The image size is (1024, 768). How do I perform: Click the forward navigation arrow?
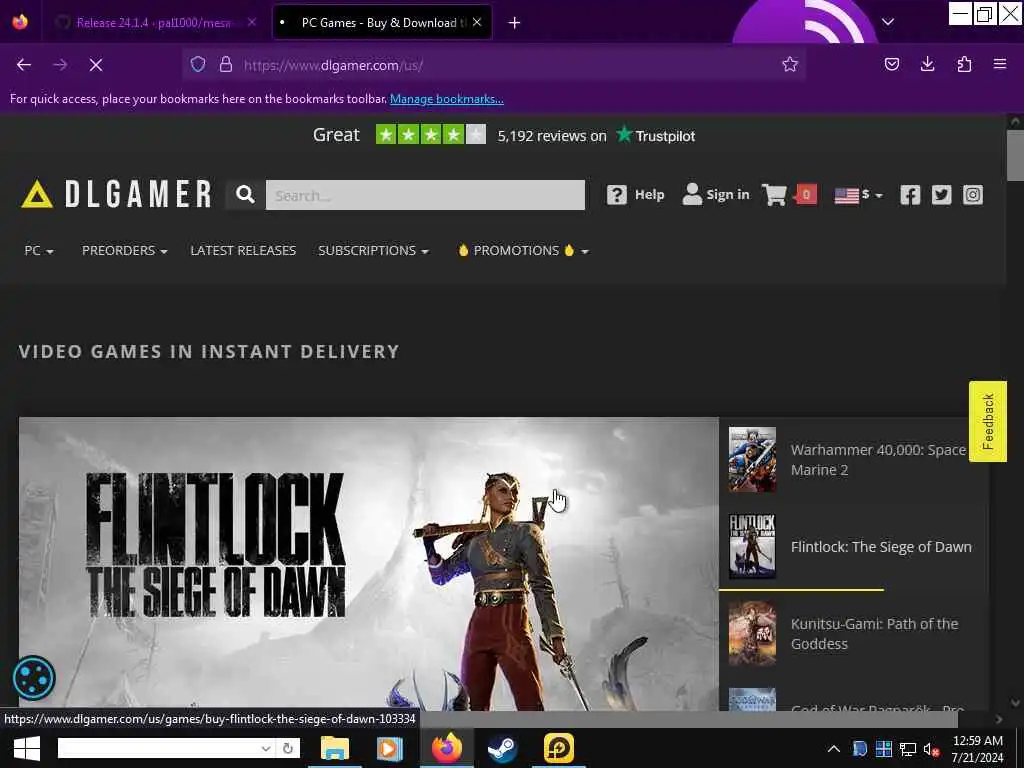pos(60,65)
